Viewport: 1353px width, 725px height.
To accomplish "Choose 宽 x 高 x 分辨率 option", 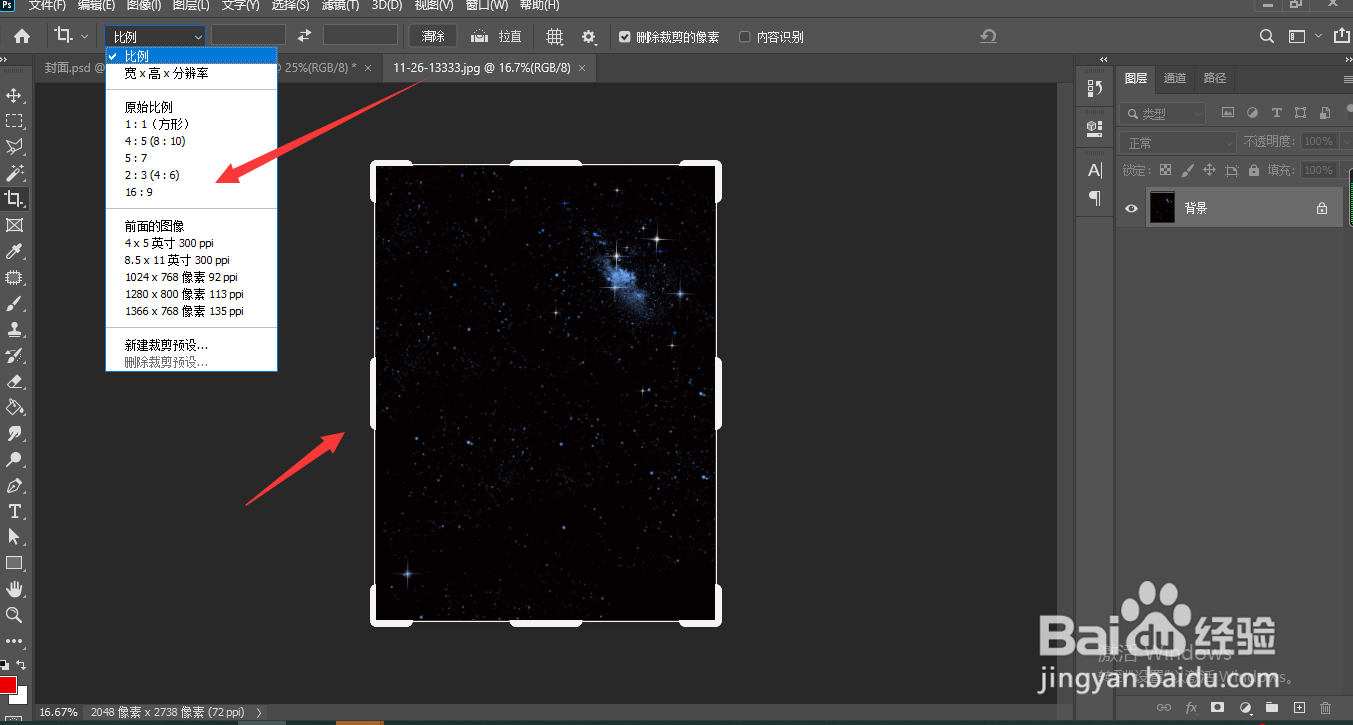I will click(166, 74).
